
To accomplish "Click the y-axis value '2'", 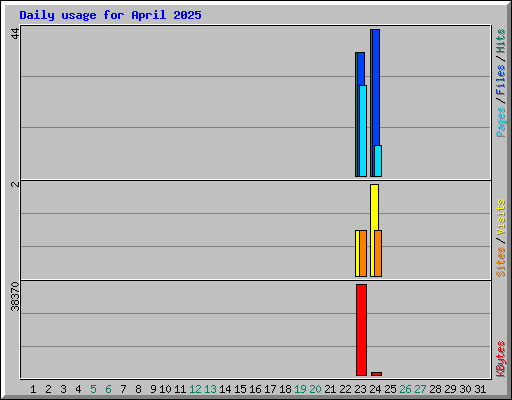I will (15, 184).
